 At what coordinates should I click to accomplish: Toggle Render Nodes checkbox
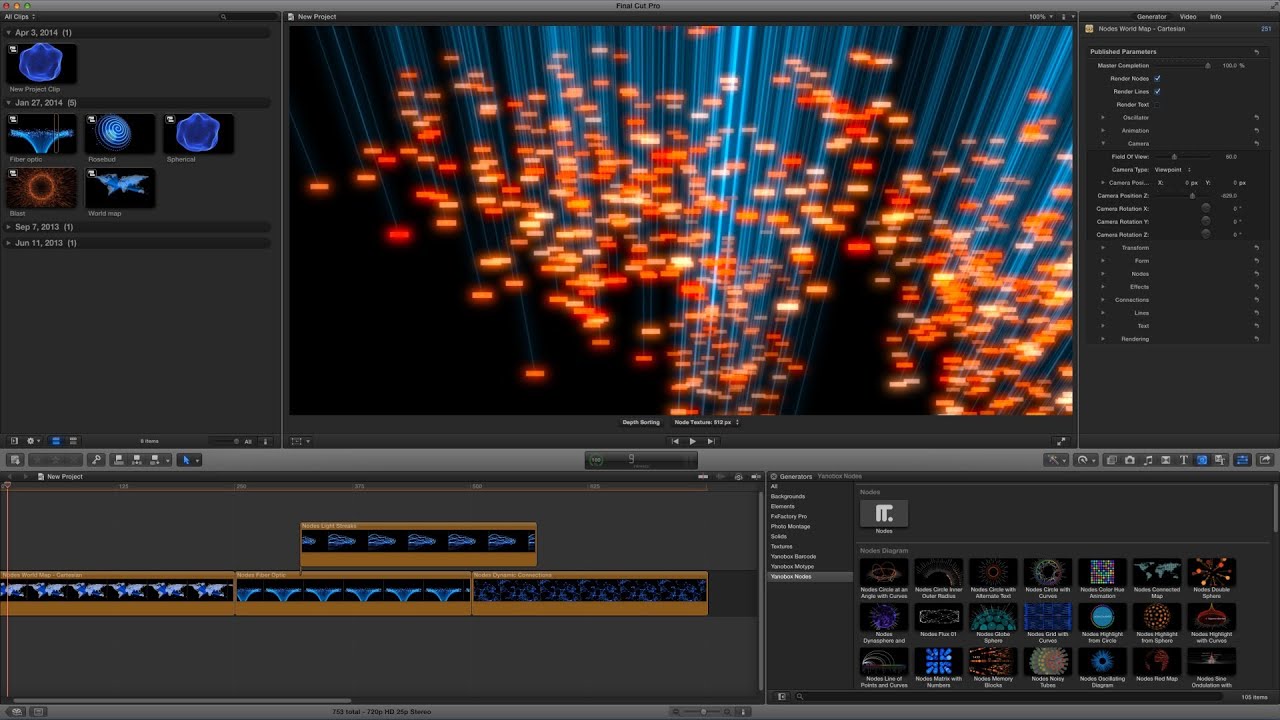point(1157,78)
